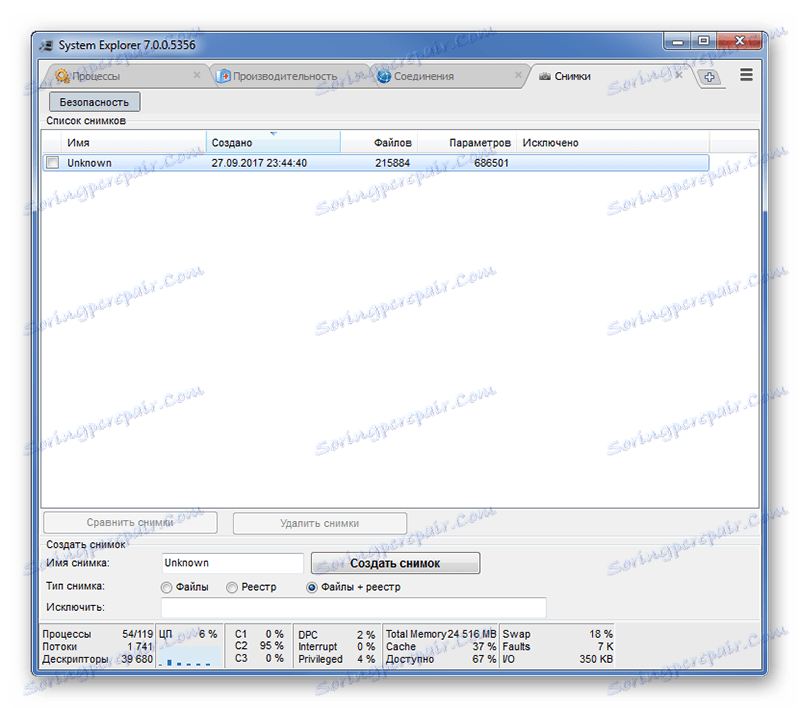Sort by the Файлов column header

point(379,142)
